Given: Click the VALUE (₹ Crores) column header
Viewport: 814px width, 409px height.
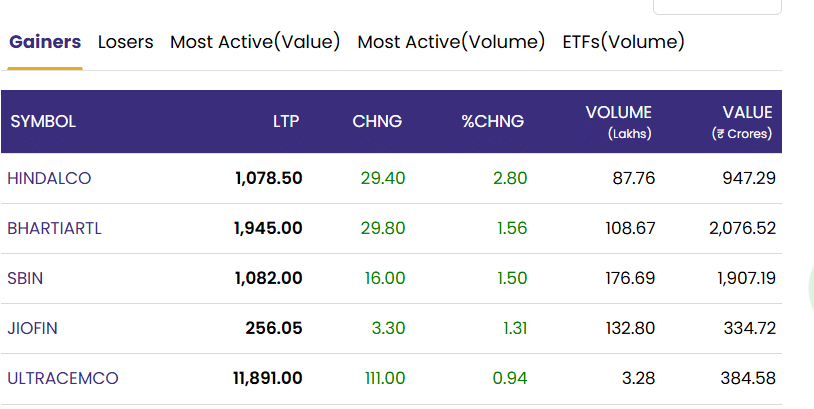Looking at the screenshot, I should tap(742, 122).
